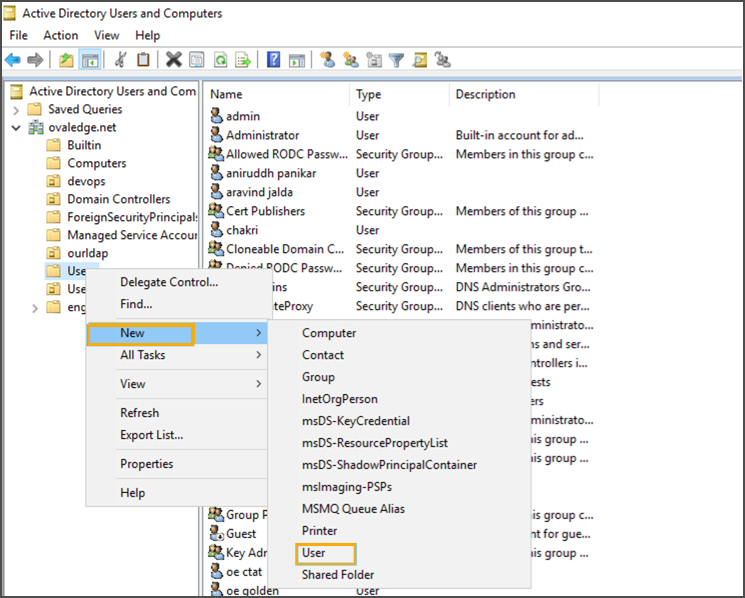Open New submenu arrow
The width and height of the screenshot is (745, 598).
coord(258,333)
